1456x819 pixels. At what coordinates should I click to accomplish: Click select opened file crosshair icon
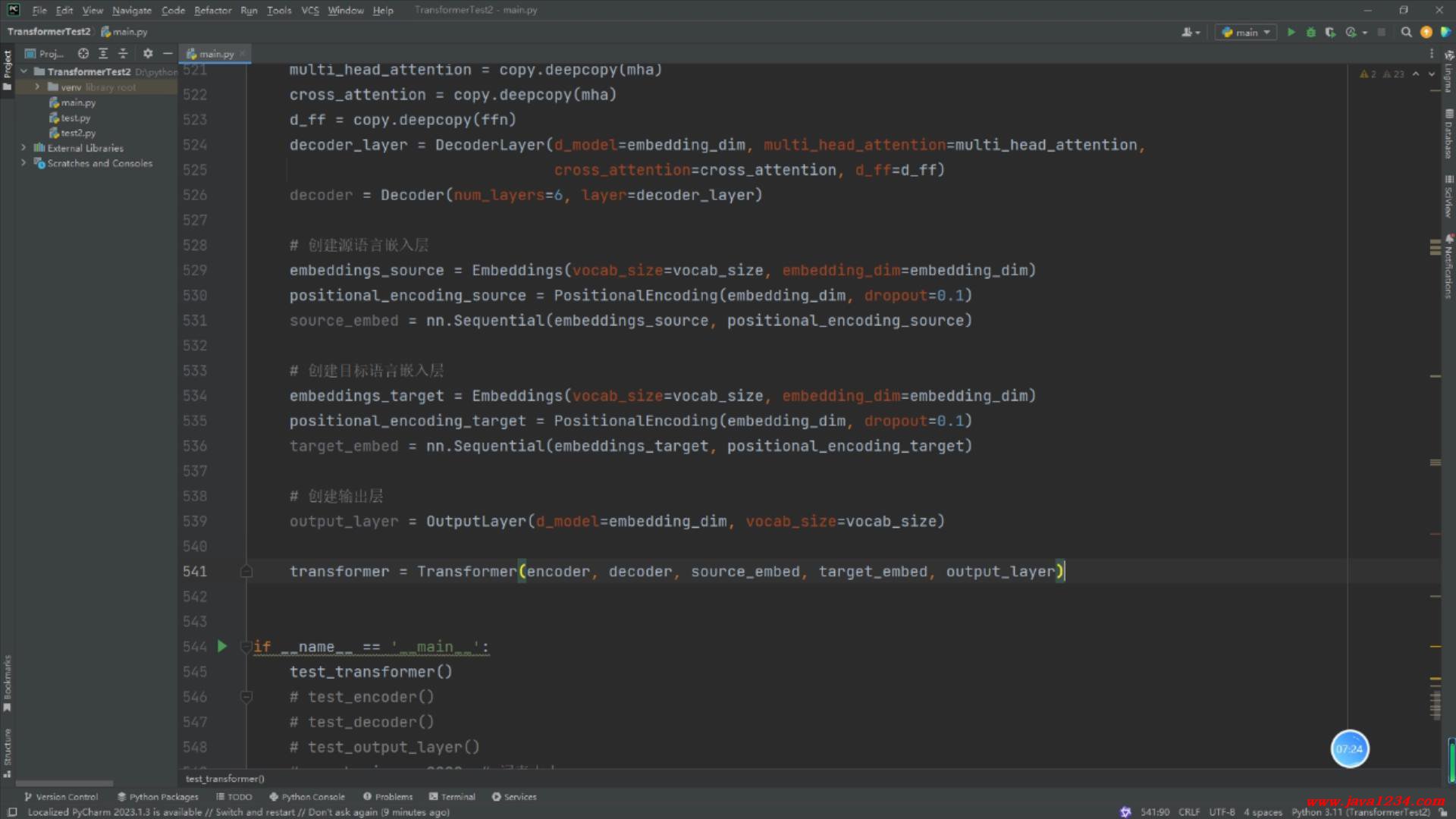[83, 53]
